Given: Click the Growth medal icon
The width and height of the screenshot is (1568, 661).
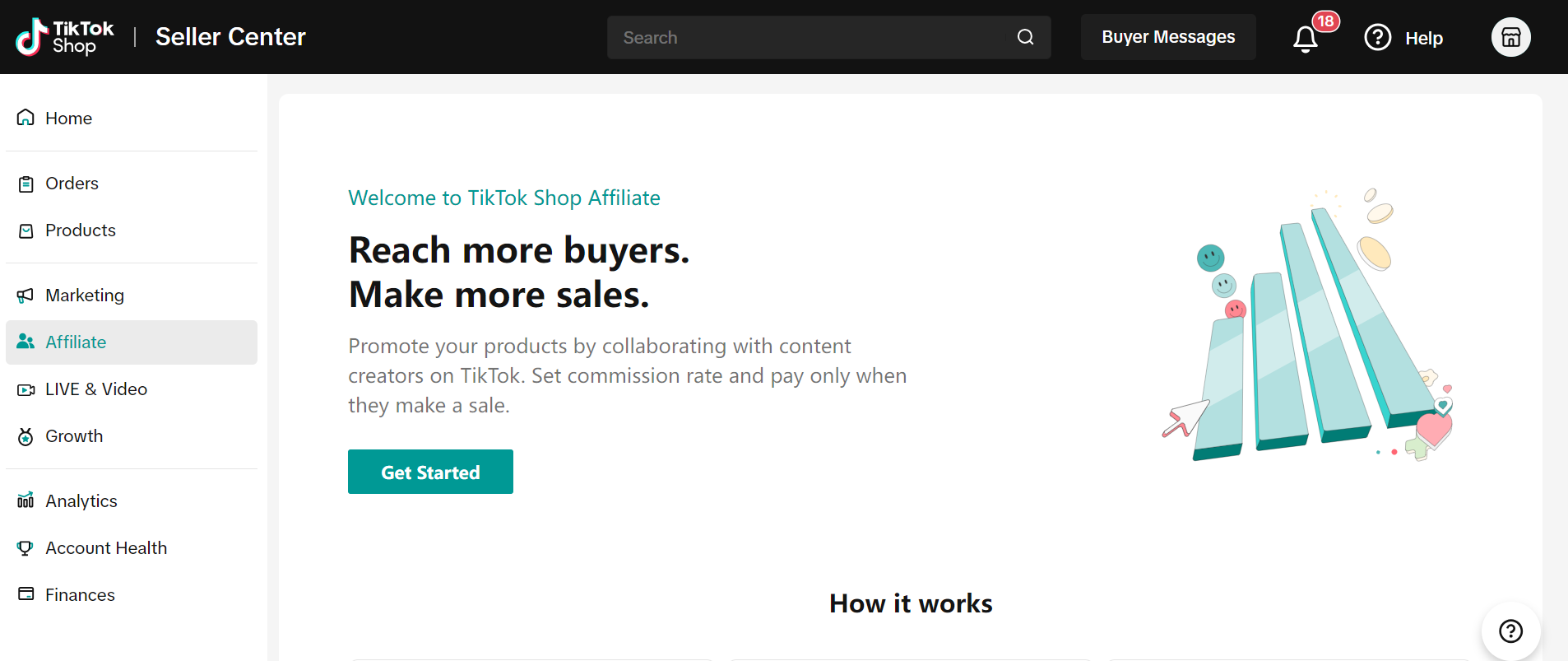Looking at the screenshot, I should coord(26,436).
